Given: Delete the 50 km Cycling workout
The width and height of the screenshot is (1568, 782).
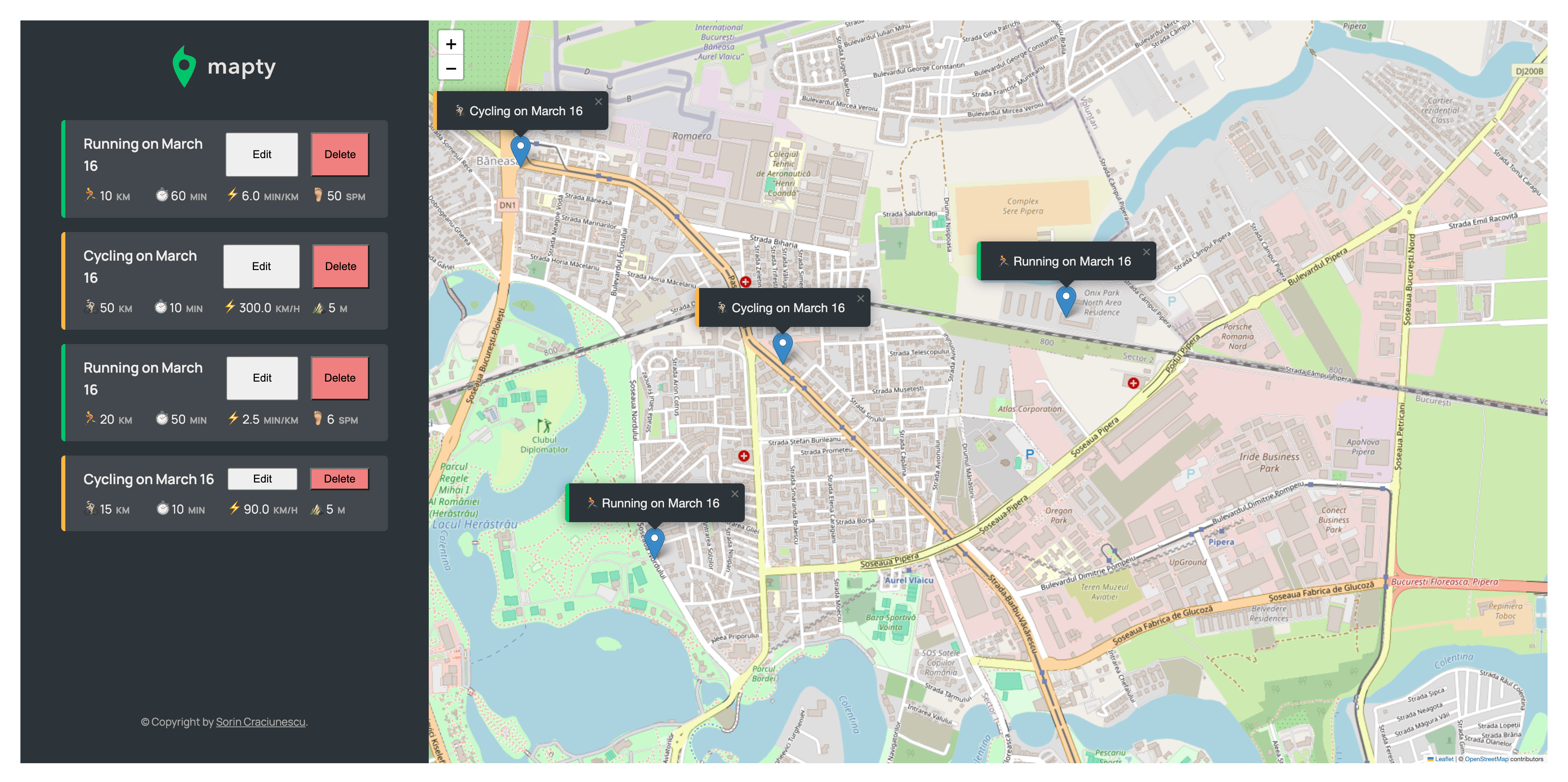Looking at the screenshot, I should 340,267.
